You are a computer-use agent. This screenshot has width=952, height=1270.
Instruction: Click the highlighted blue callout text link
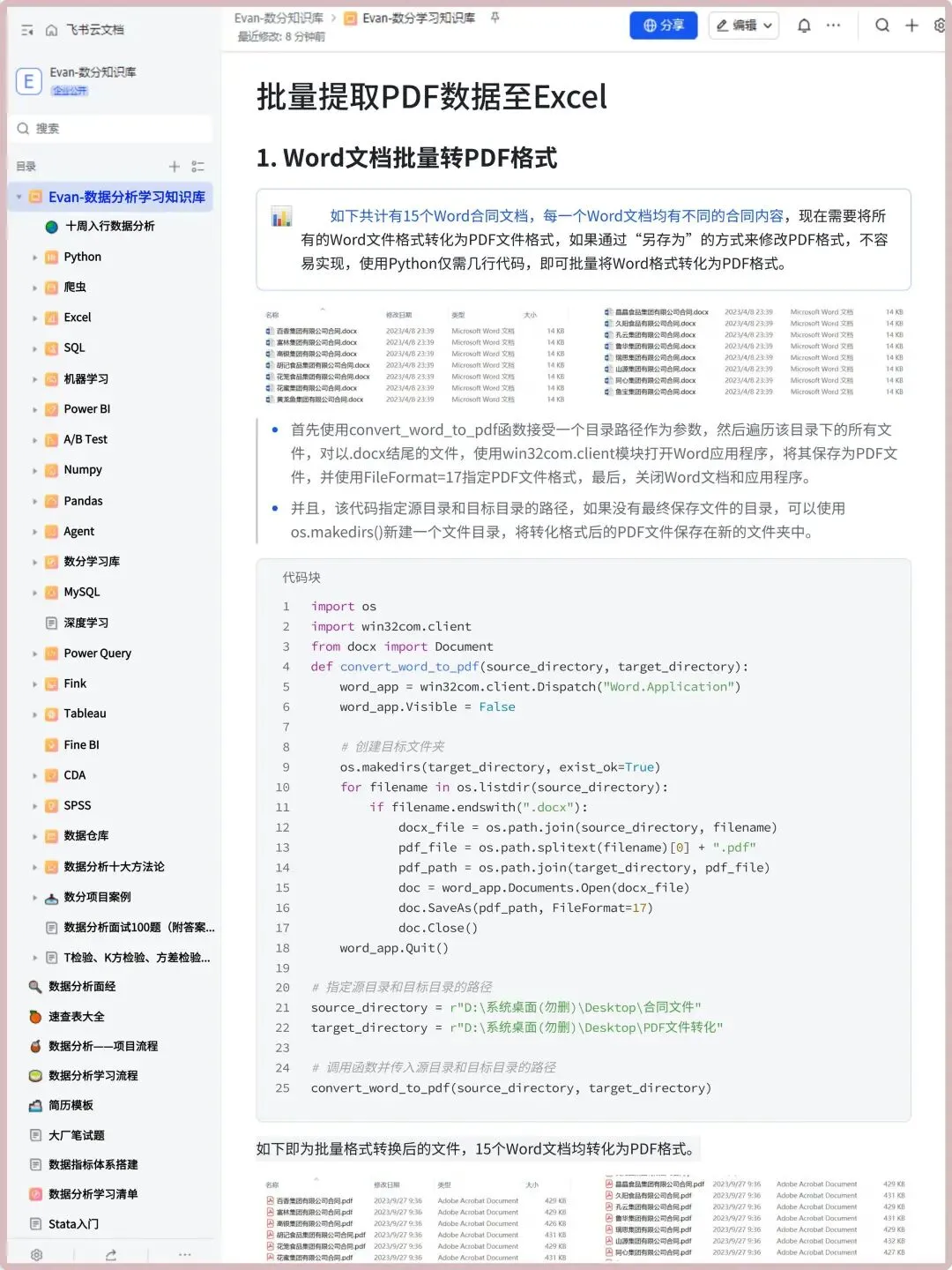tap(556, 216)
